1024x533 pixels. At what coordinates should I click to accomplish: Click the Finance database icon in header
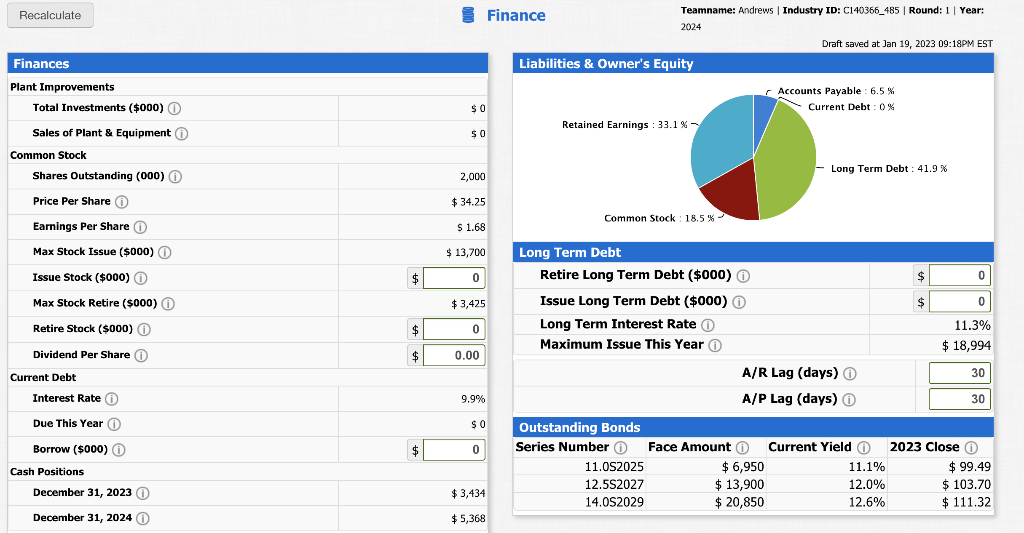[468, 15]
